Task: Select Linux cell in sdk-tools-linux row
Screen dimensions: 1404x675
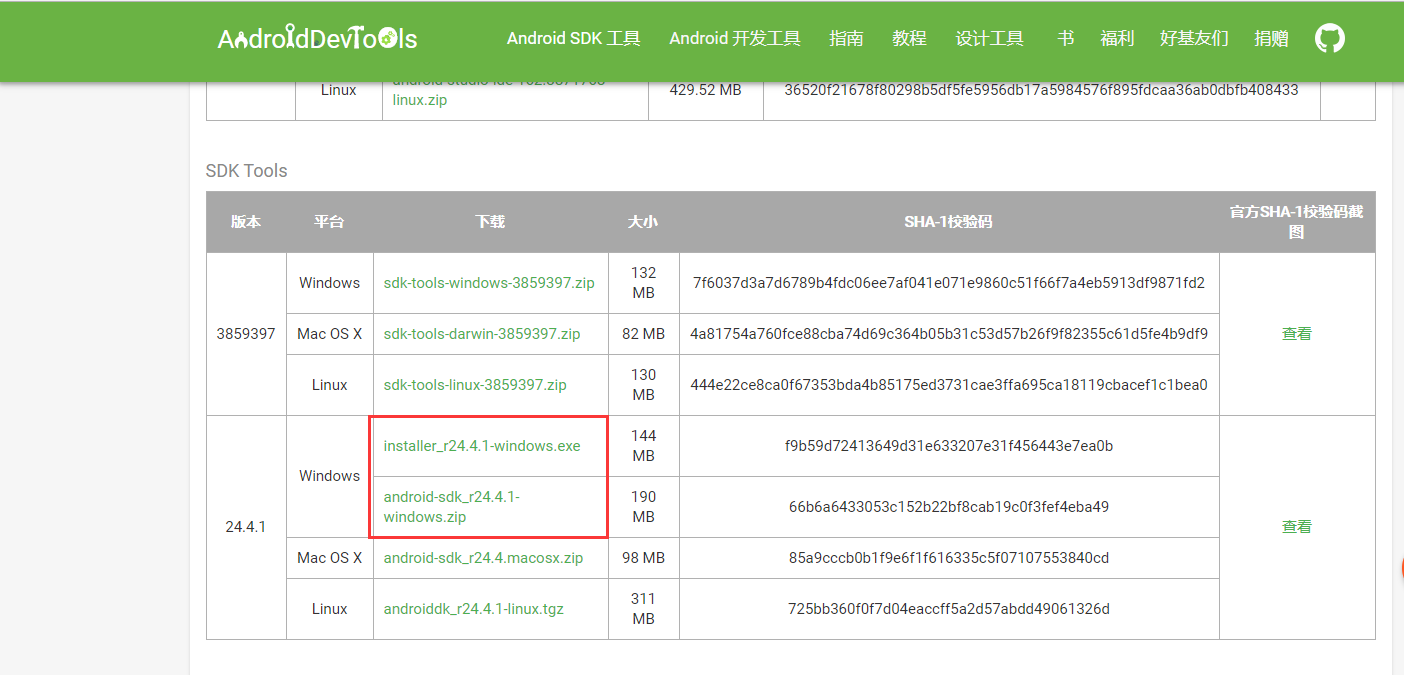Action: click(x=329, y=385)
